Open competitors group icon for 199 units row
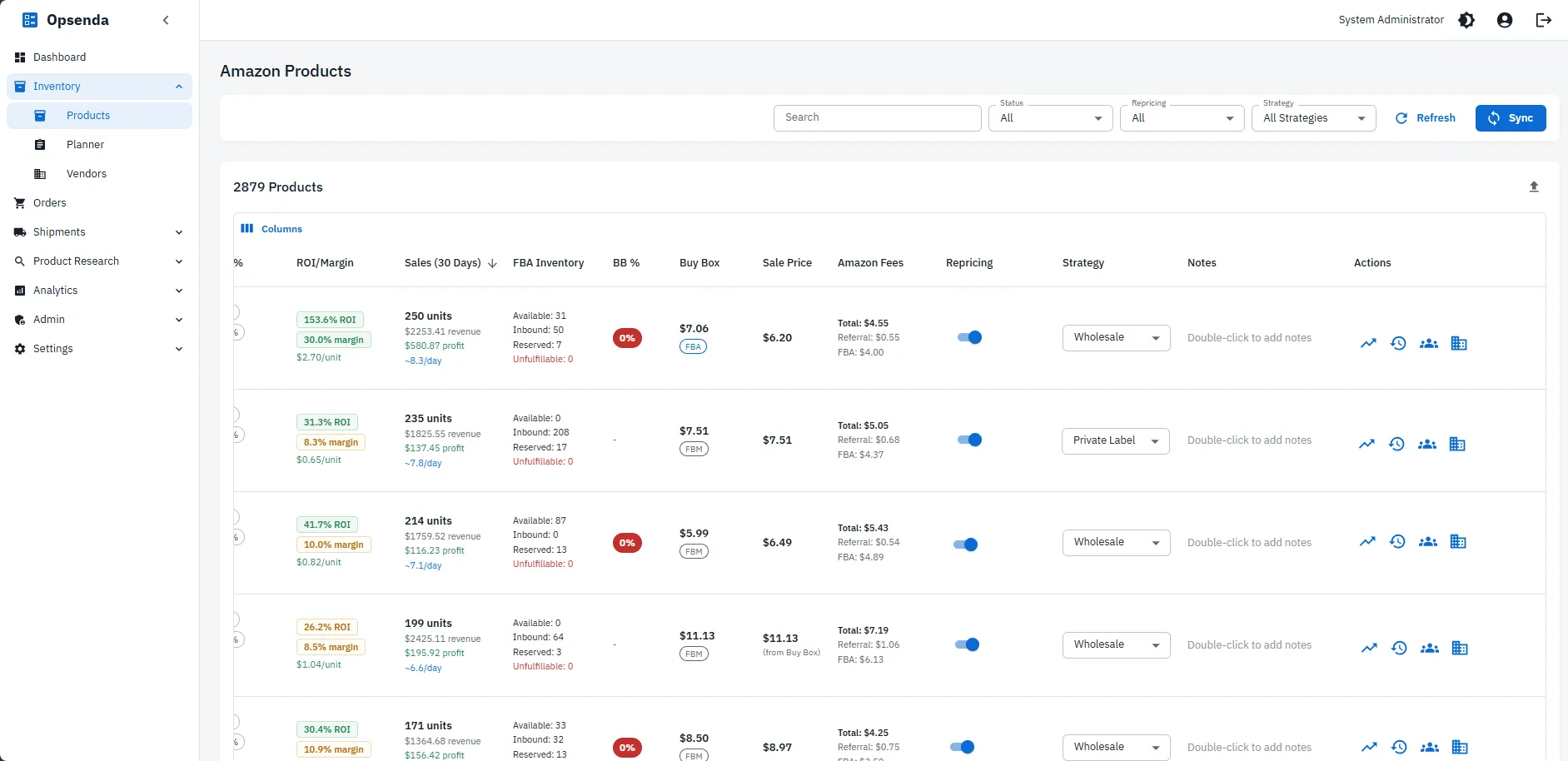This screenshot has height=761, width=1568. coord(1430,648)
